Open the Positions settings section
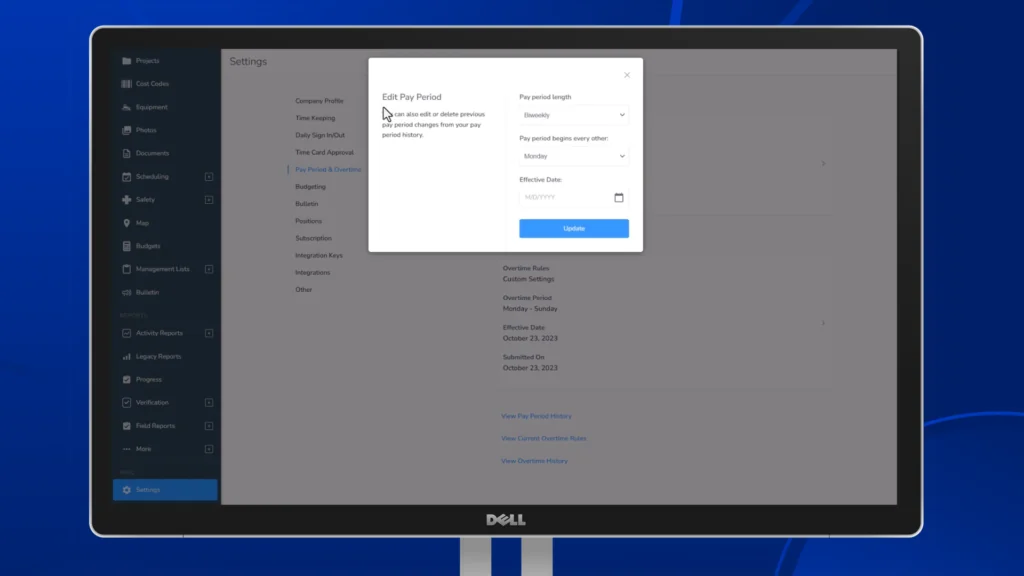The width and height of the screenshot is (1024, 576). coord(308,221)
